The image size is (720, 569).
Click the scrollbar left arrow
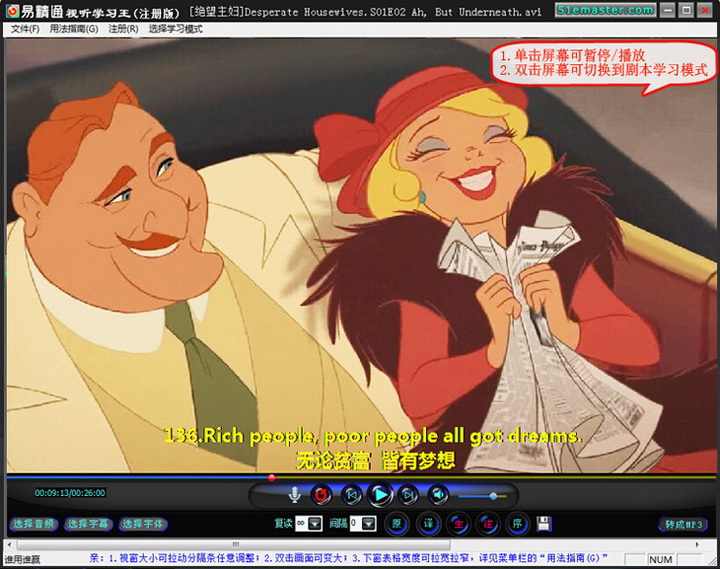[9, 545]
